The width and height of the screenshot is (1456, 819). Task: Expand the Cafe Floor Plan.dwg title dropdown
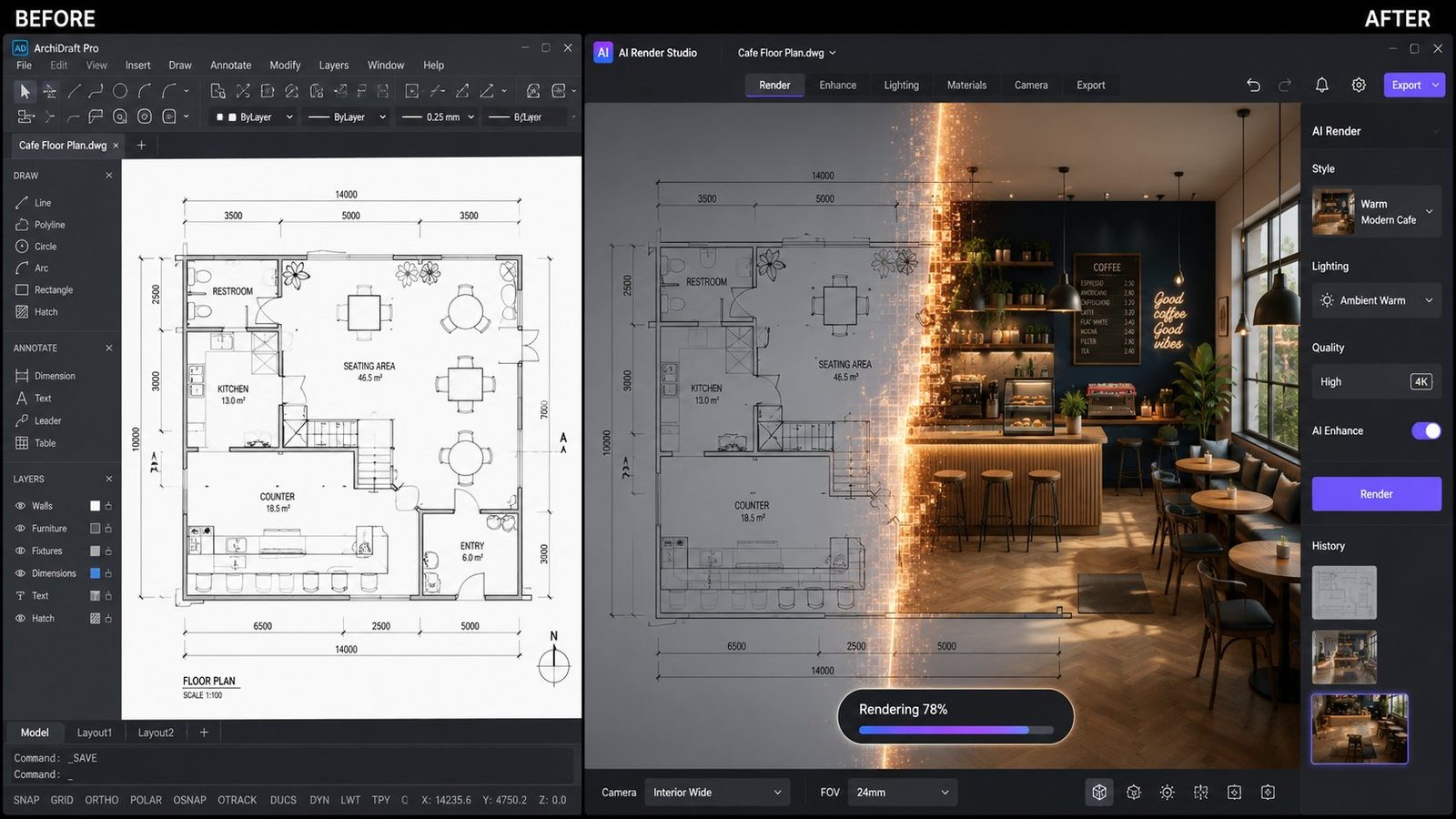pyautogui.click(x=786, y=53)
